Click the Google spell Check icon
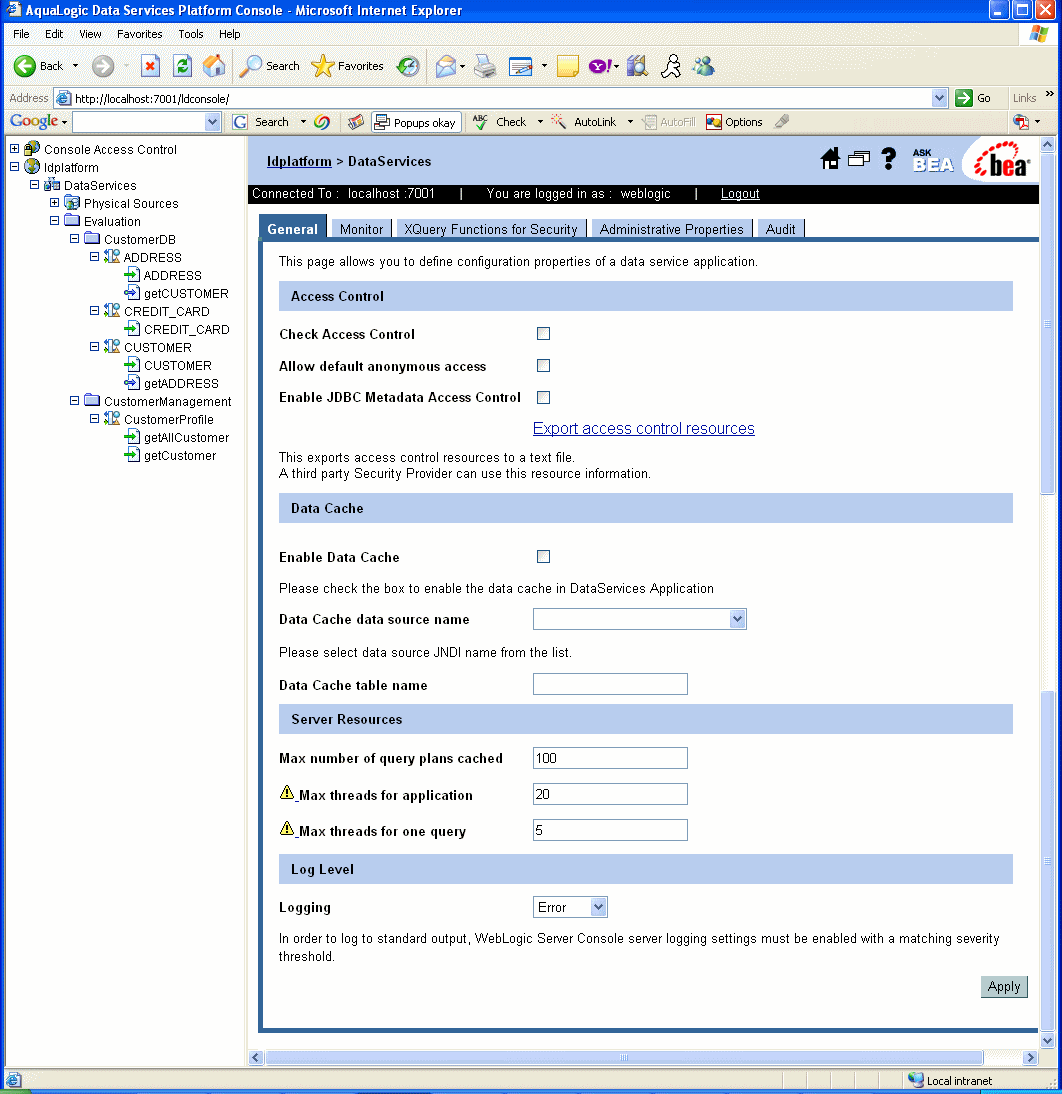The width and height of the screenshot is (1062, 1094). tap(480, 122)
